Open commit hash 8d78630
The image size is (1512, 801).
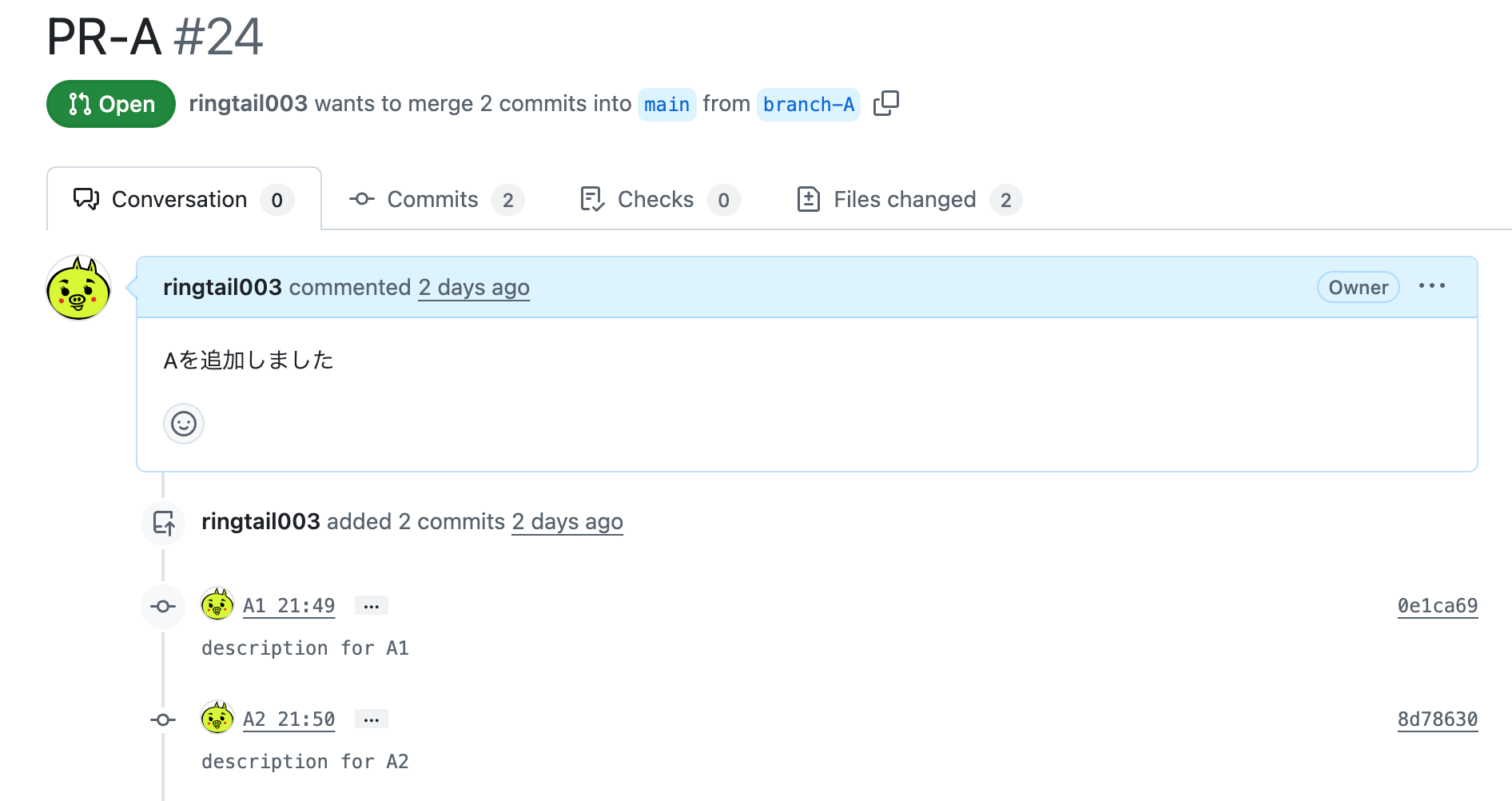1437,719
